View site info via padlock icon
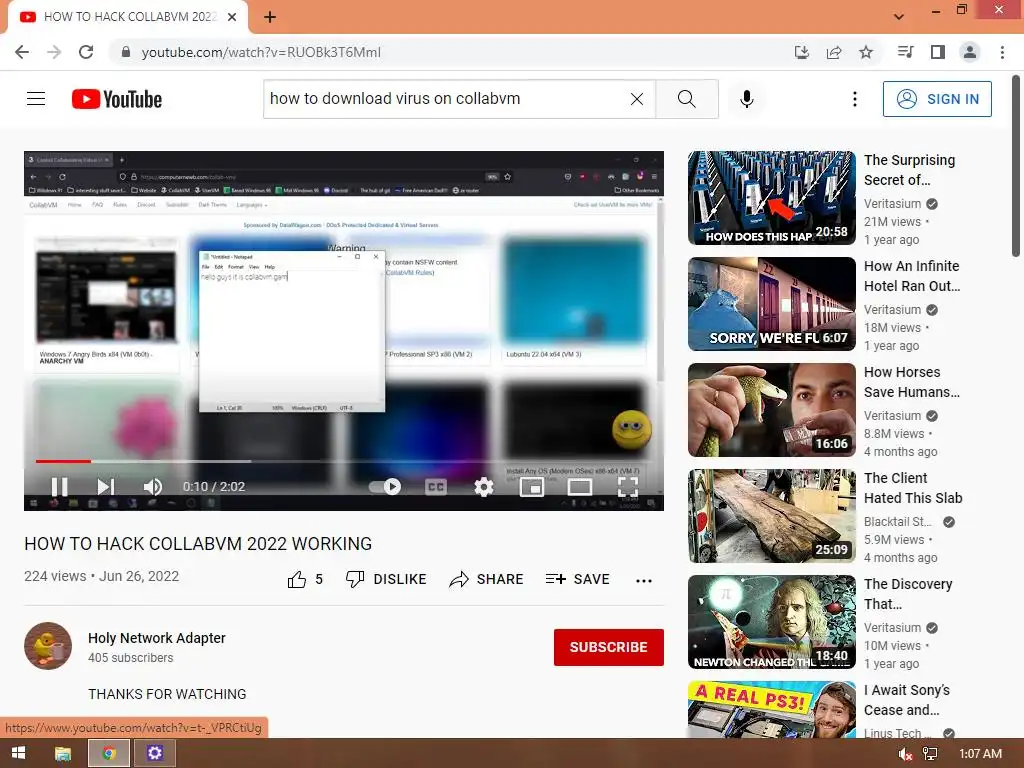Image resolution: width=1024 pixels, height=768 pixels. point(126,52)
